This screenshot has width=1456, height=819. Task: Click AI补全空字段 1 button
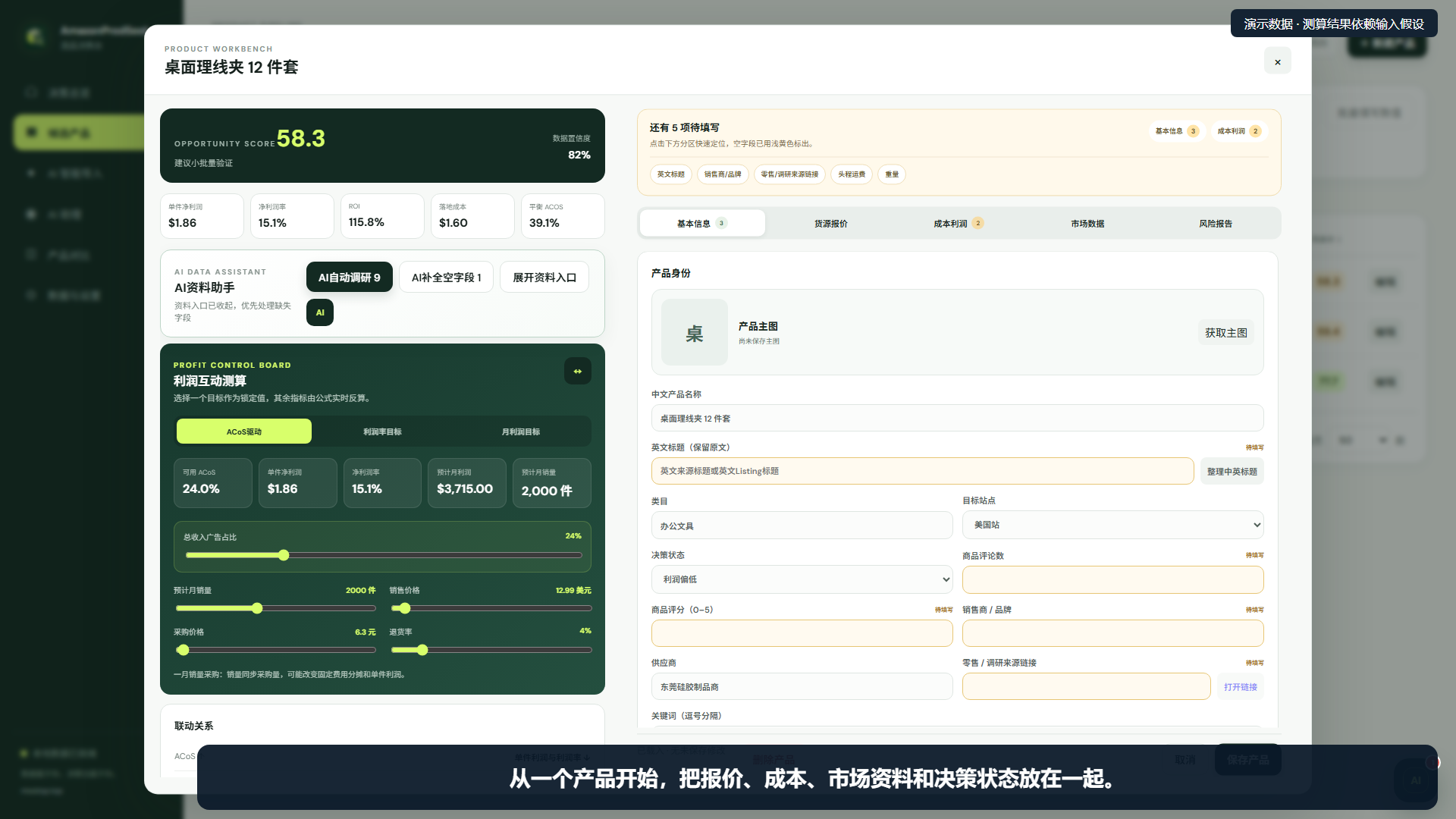pos(446,277)
